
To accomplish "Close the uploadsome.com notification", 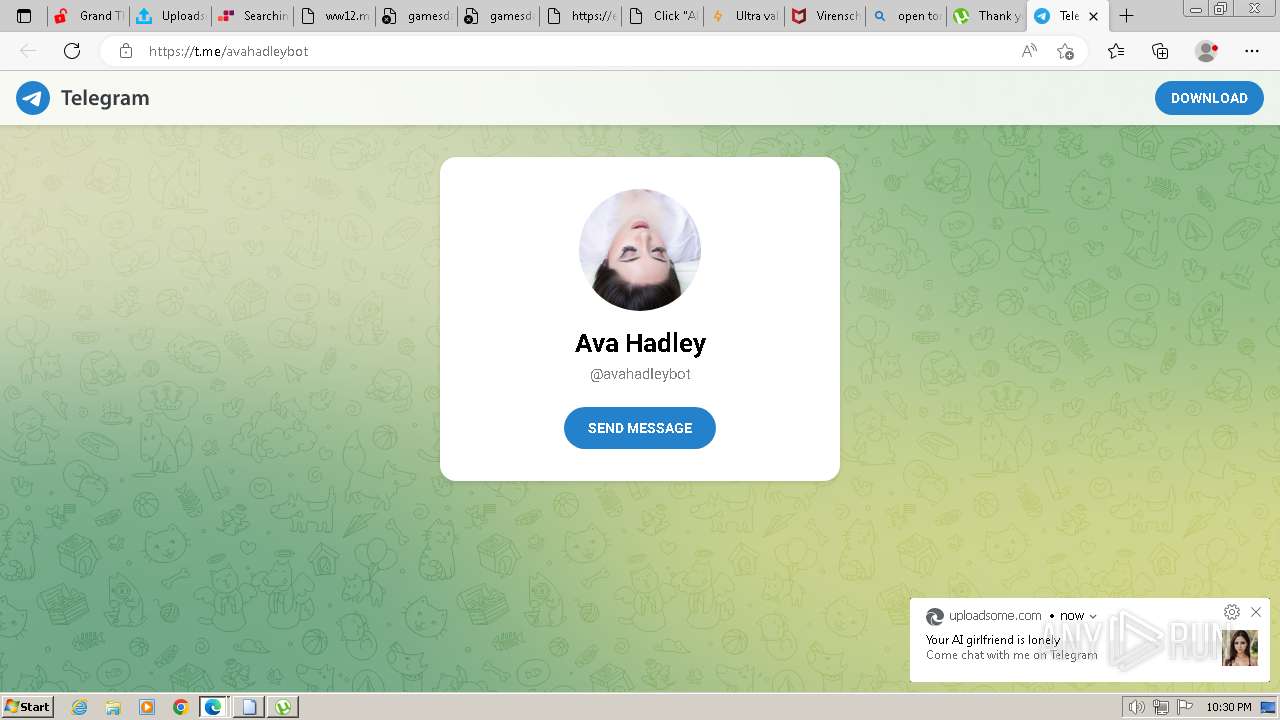I will click(1256, 612).
